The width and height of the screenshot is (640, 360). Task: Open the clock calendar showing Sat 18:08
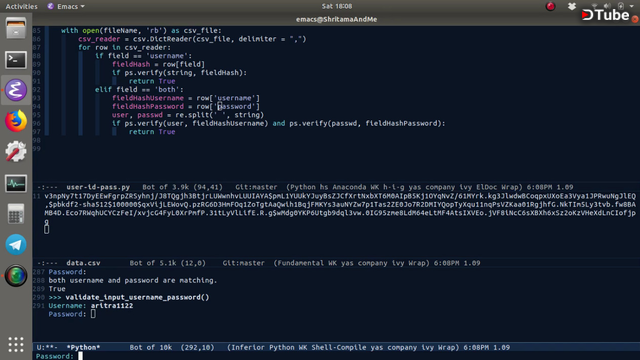[337, 6]
